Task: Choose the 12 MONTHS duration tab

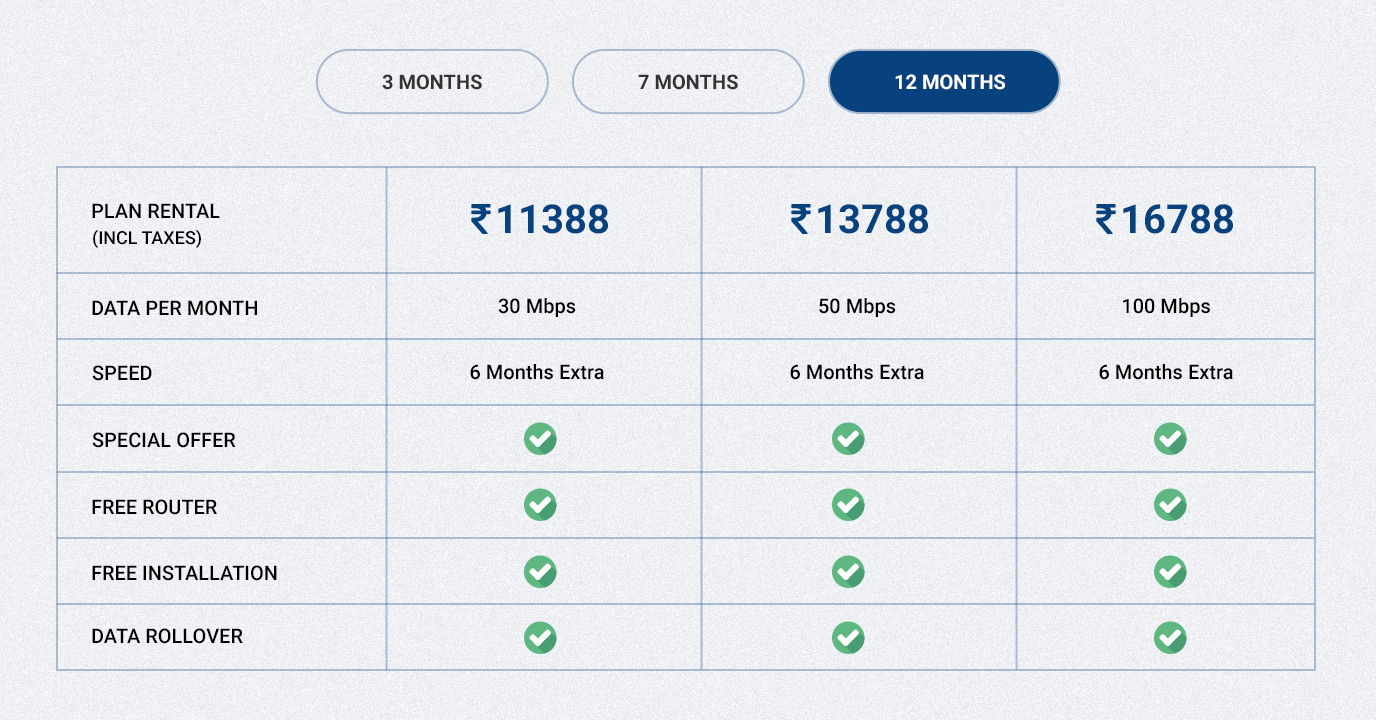Action: tap(944, 82)
